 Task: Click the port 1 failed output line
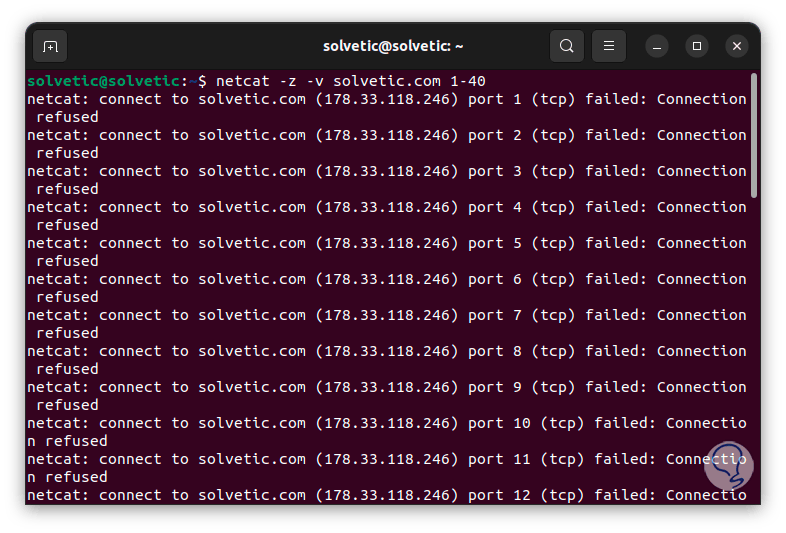386,99
